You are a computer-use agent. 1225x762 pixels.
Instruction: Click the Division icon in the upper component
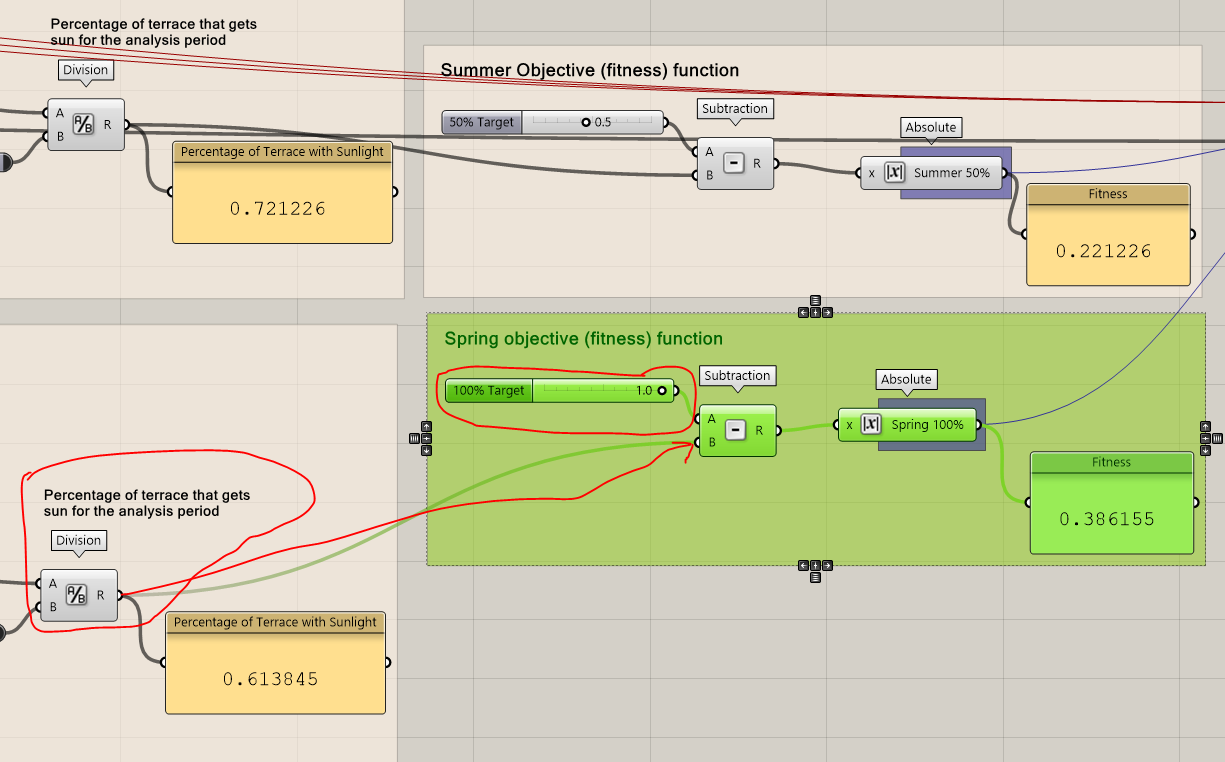point(83,125)
